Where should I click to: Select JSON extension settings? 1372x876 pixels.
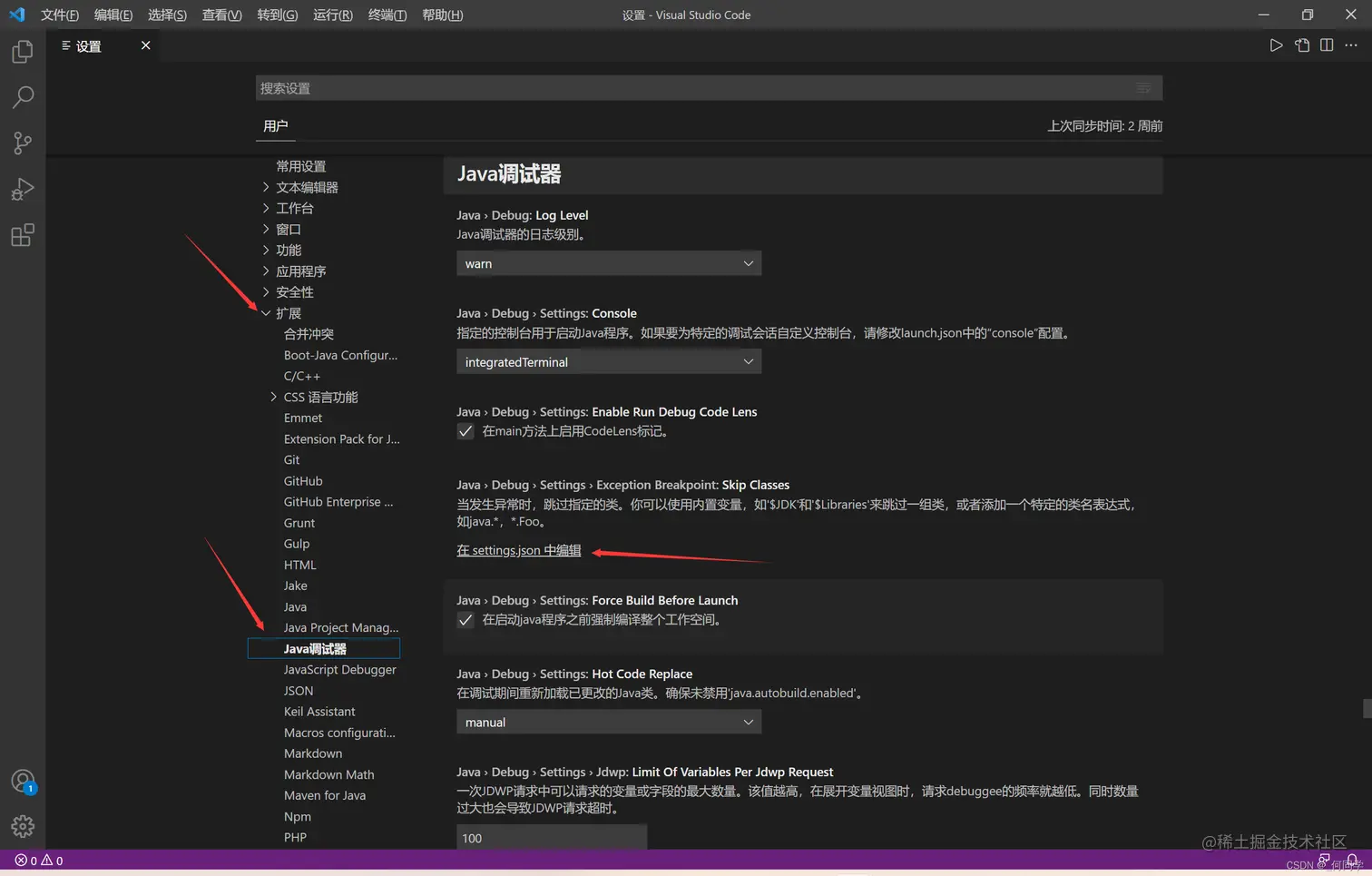pos(298,690)
